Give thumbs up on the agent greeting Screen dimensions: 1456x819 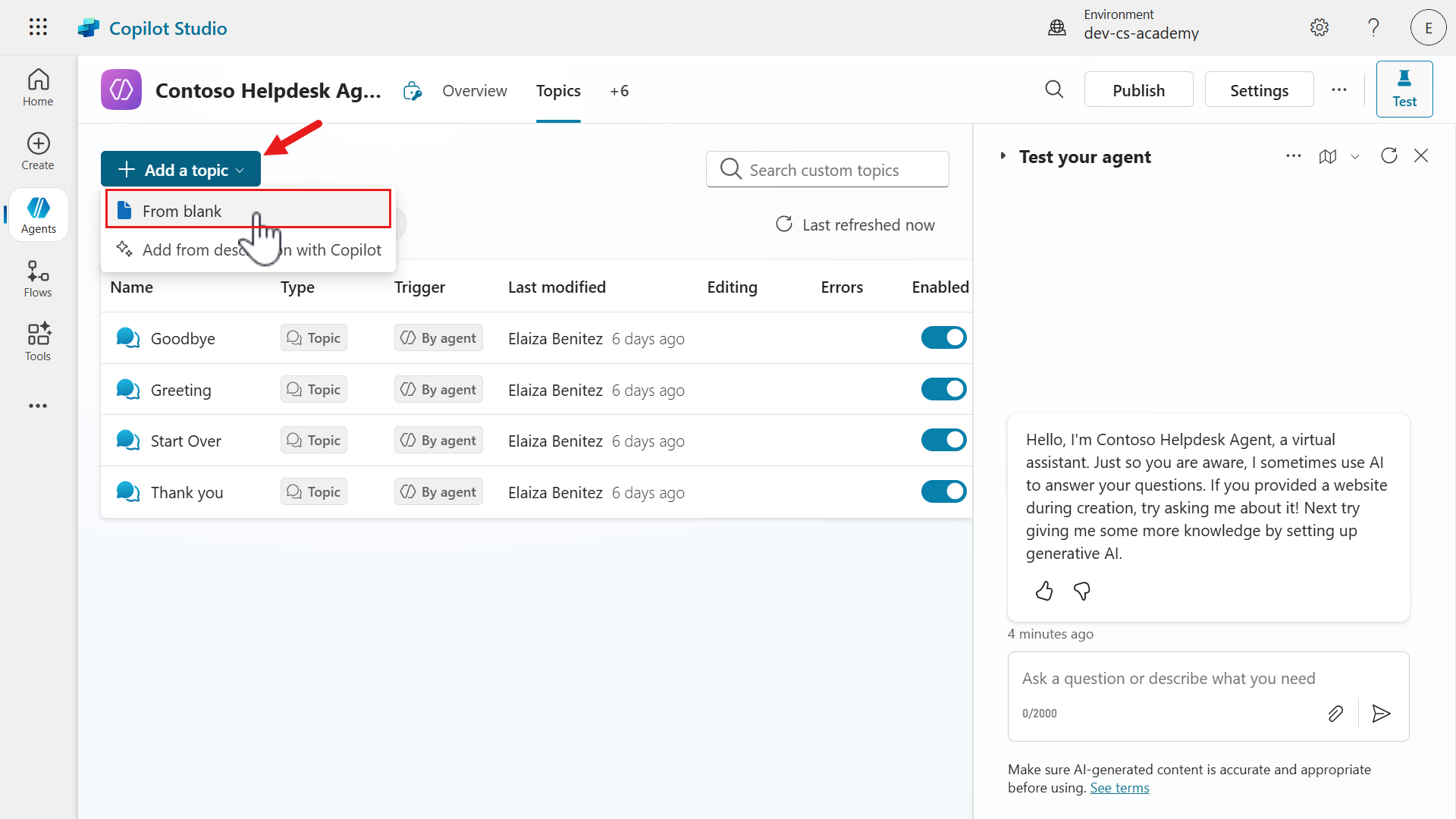[1043, 591]
